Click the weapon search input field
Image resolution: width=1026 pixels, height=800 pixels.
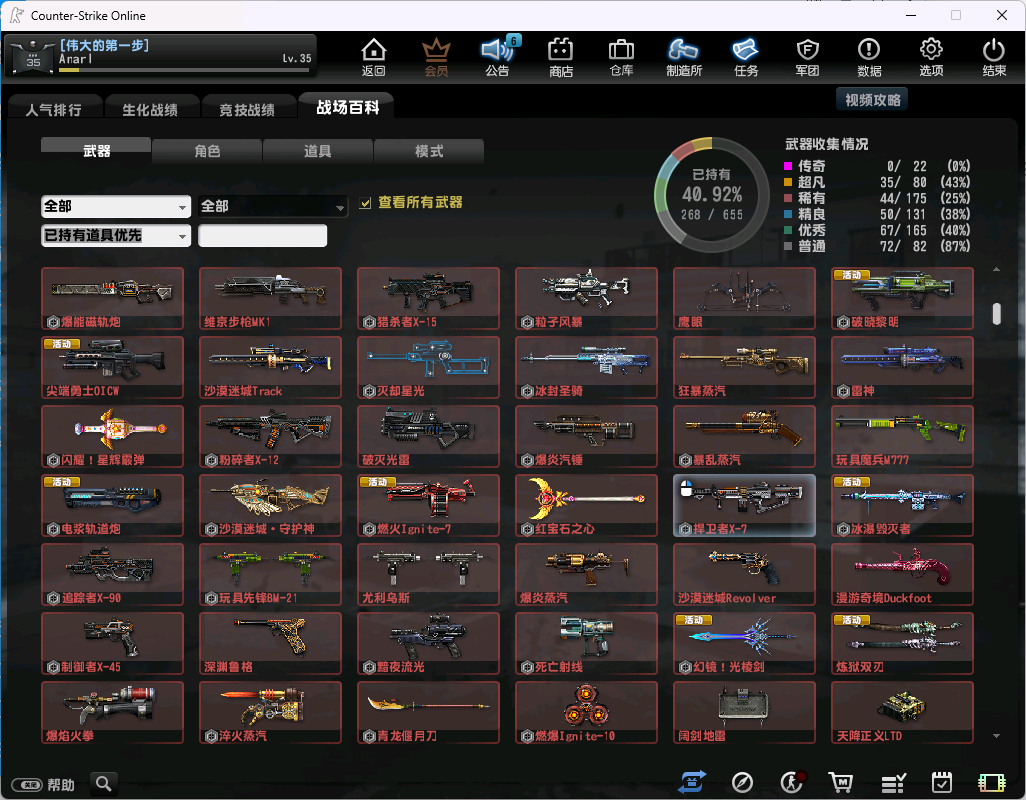click(x=262, y=235)
